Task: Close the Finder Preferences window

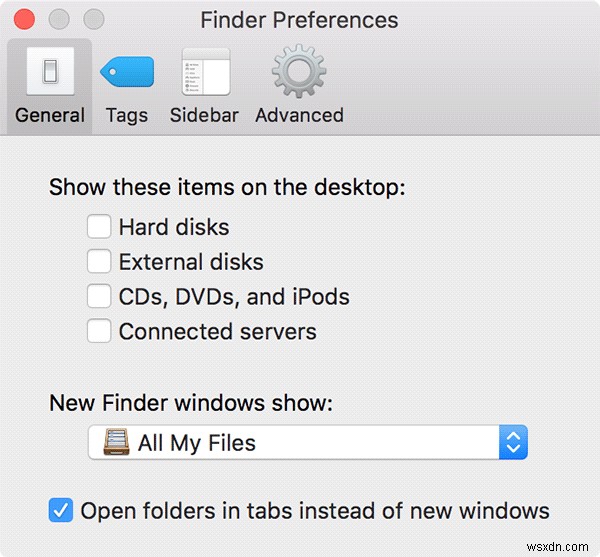Action: (x=22, y=20)
